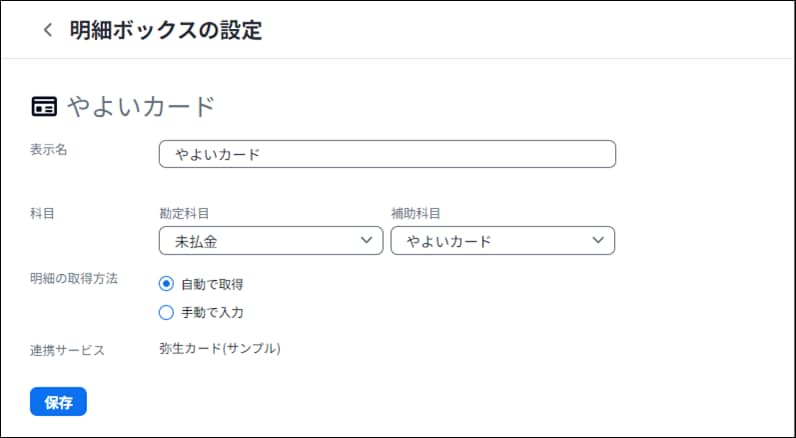Screen dimensions: 796x438
Task: Click the 勘定科目 label above dropdown
Action: [x=184, y=214]
